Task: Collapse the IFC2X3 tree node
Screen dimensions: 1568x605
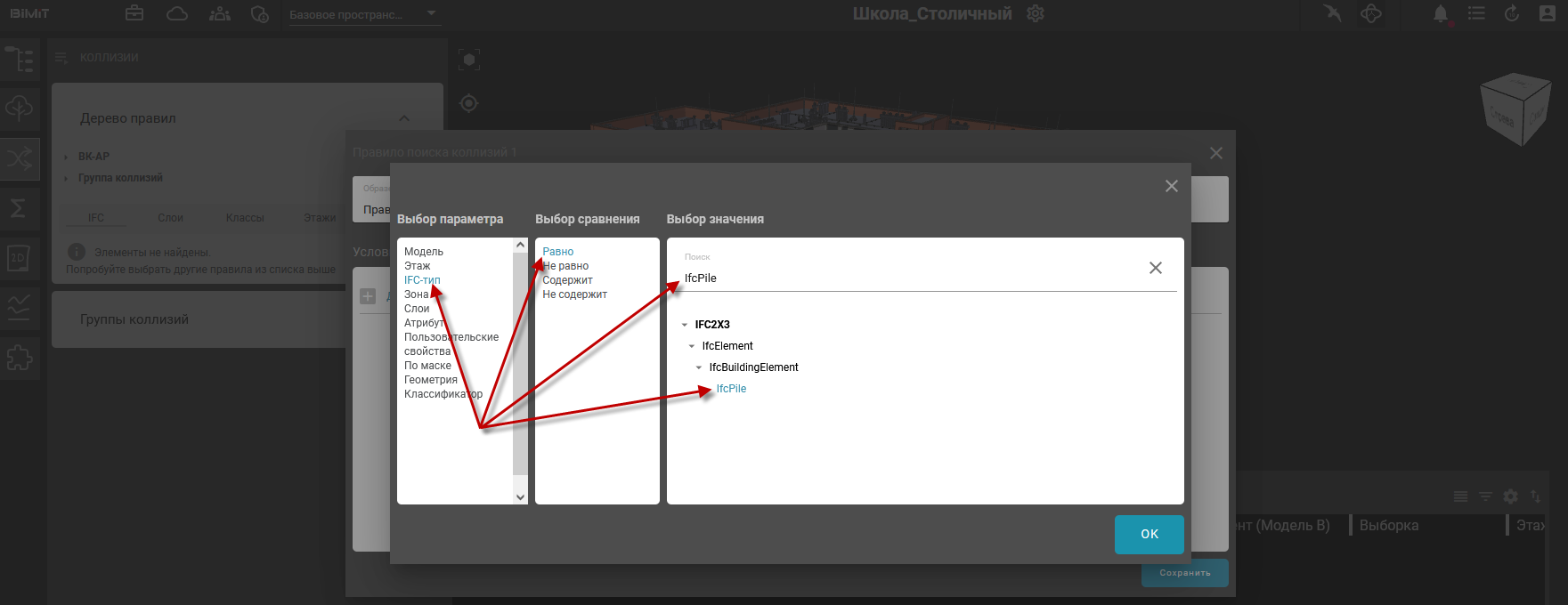Action: pyautogui.click(x=685, y=325)
